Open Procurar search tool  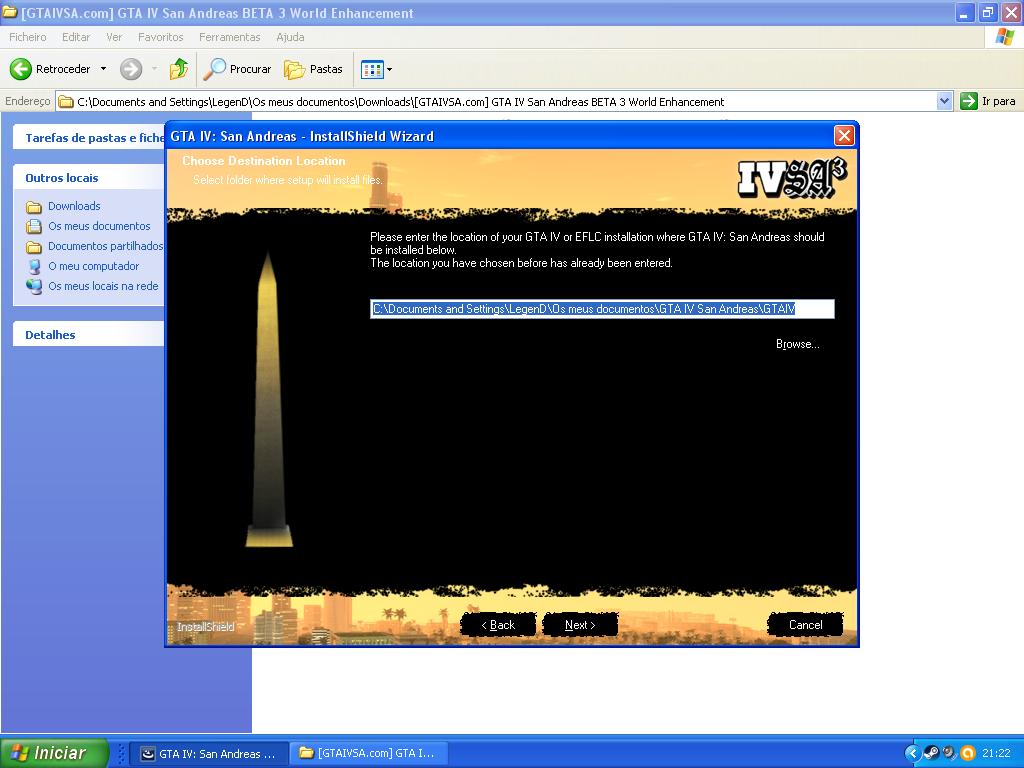coord(237,69)
